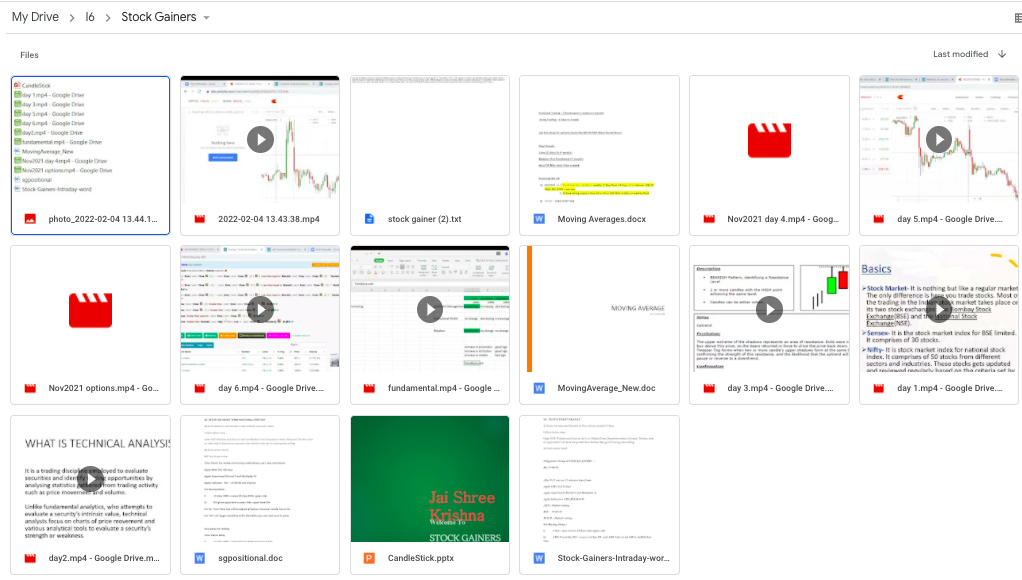Screen dimensions: 1022x580
Task: Open the Last modified sort menu
Action: (x=960, y=54)
